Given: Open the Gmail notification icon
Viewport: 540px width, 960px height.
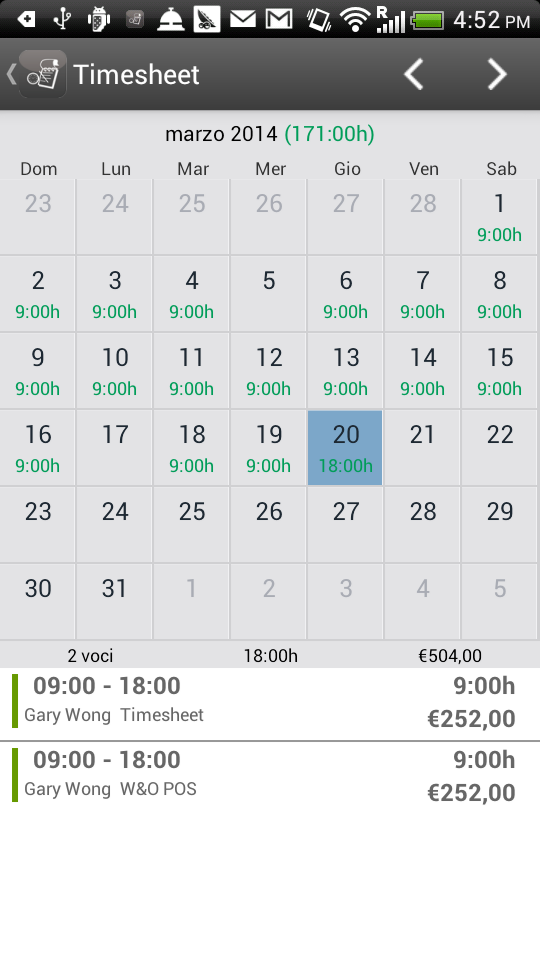Looking at the screenshot, I should click(x=279, y=20).
